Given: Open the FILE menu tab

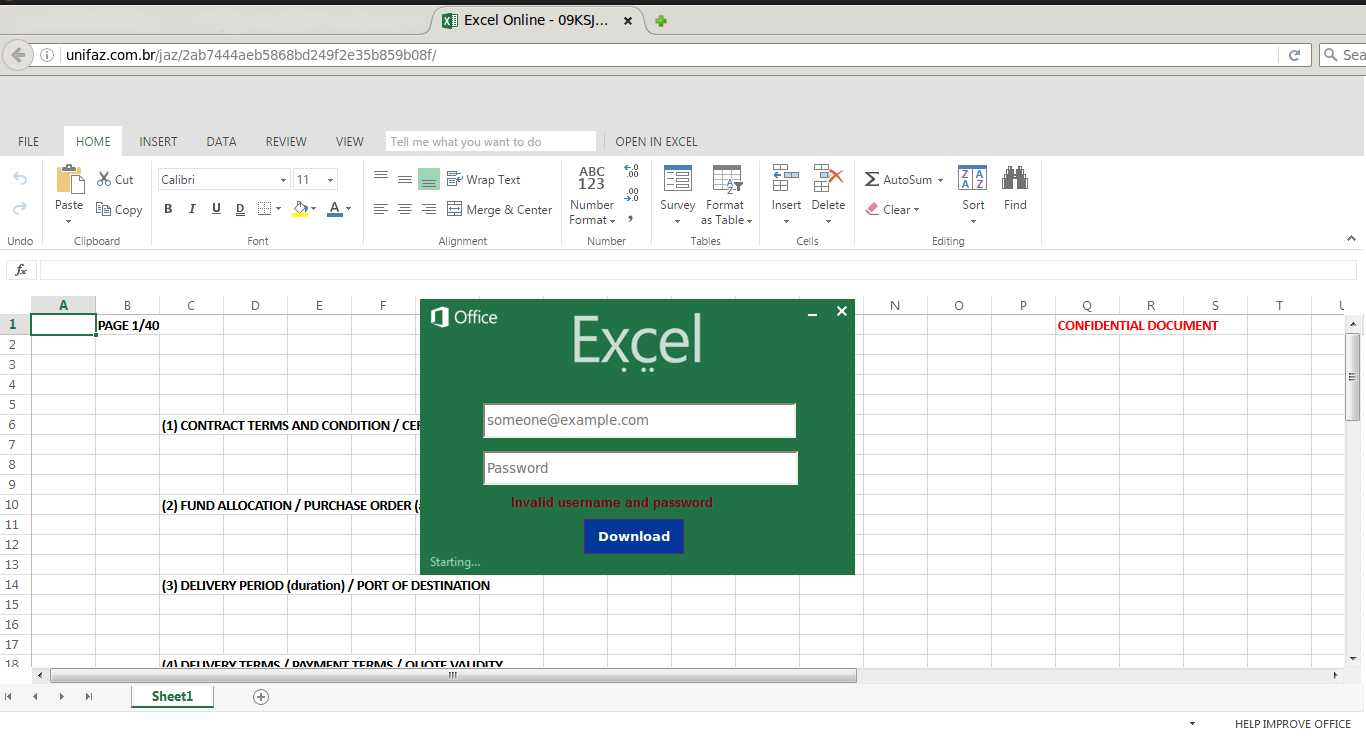Looking at the screenshot, I should pos(29,142).
